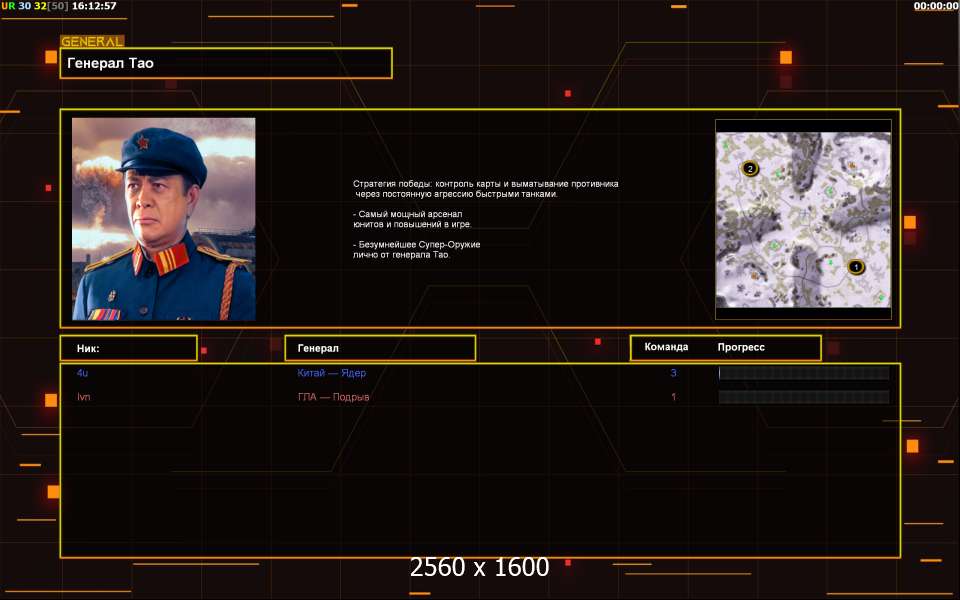The height and width of the screenshot is (600, 960).
Task: Click the 'Генерал Тао' title box
Action: [226, 63]
